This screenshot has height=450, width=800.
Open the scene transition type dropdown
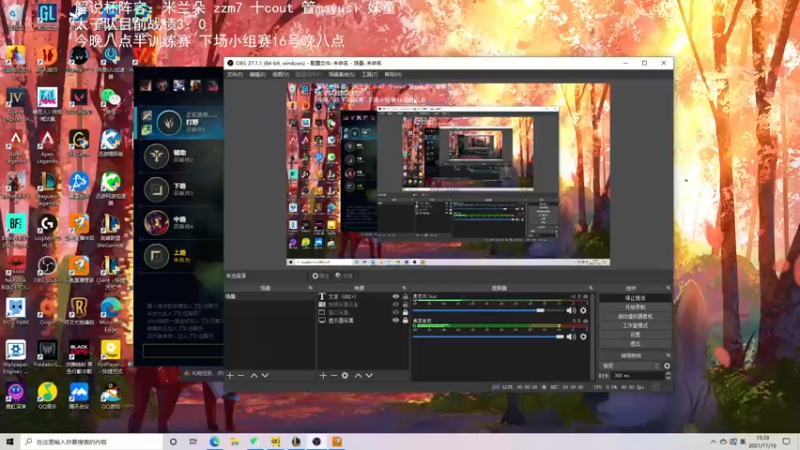click(631, 366)
